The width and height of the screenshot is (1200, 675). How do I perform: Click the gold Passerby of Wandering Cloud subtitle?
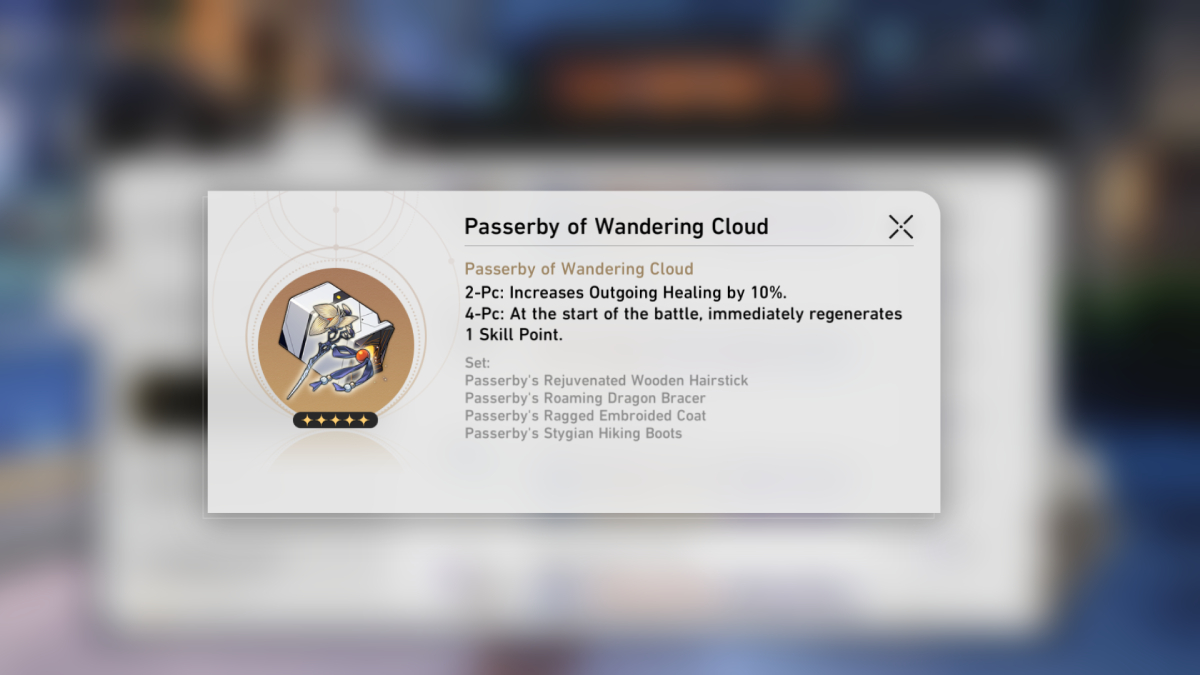[x=579, y=269]
